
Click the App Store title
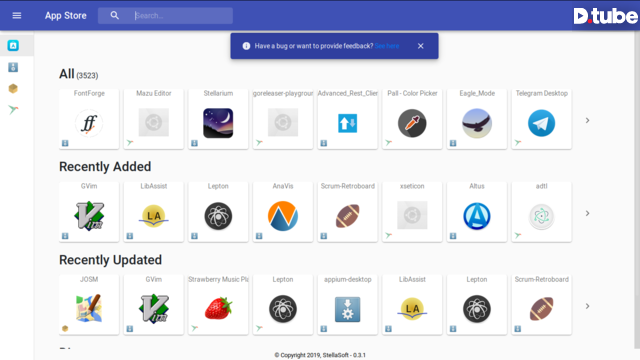(66, 16)
